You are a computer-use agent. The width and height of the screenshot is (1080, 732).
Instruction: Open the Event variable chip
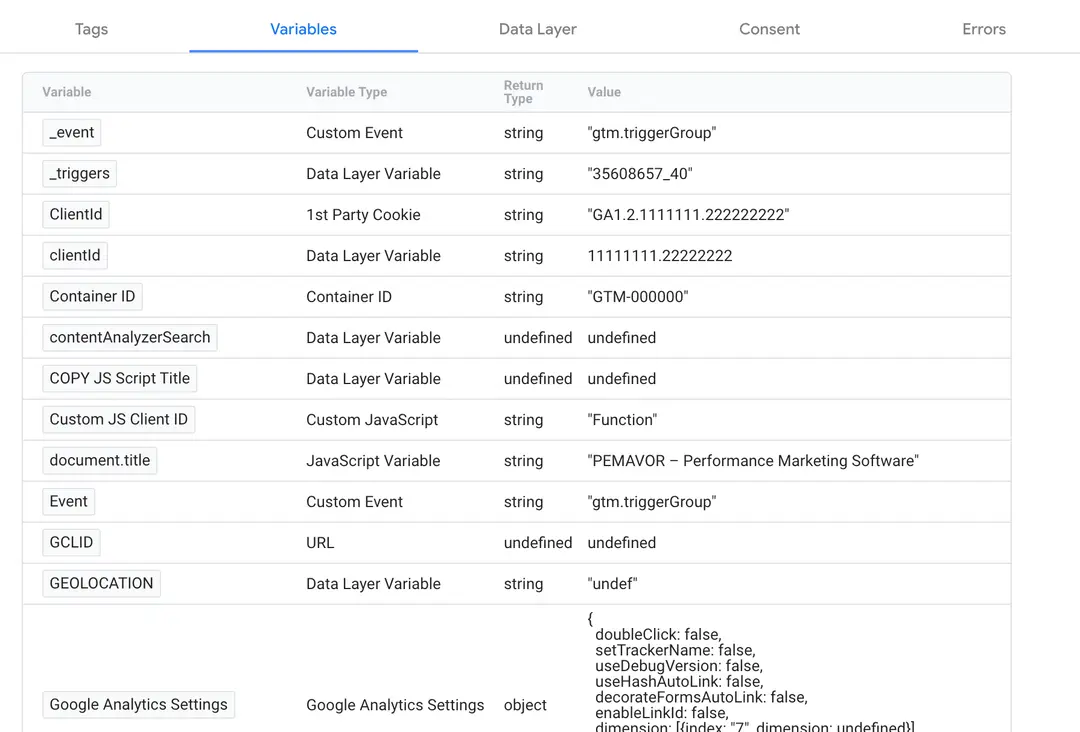pos(68,501)
